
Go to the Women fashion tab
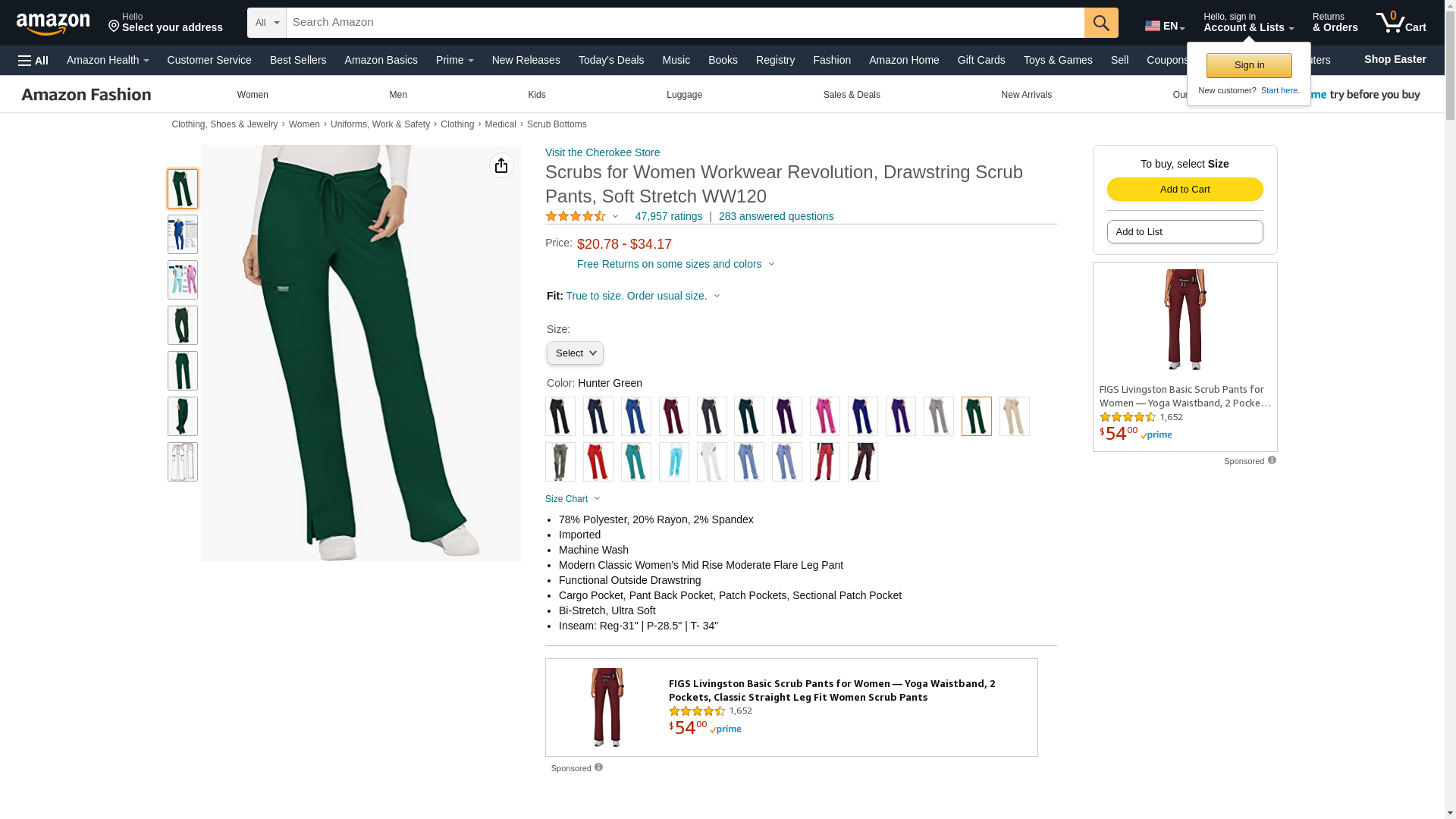pos(253,95)
